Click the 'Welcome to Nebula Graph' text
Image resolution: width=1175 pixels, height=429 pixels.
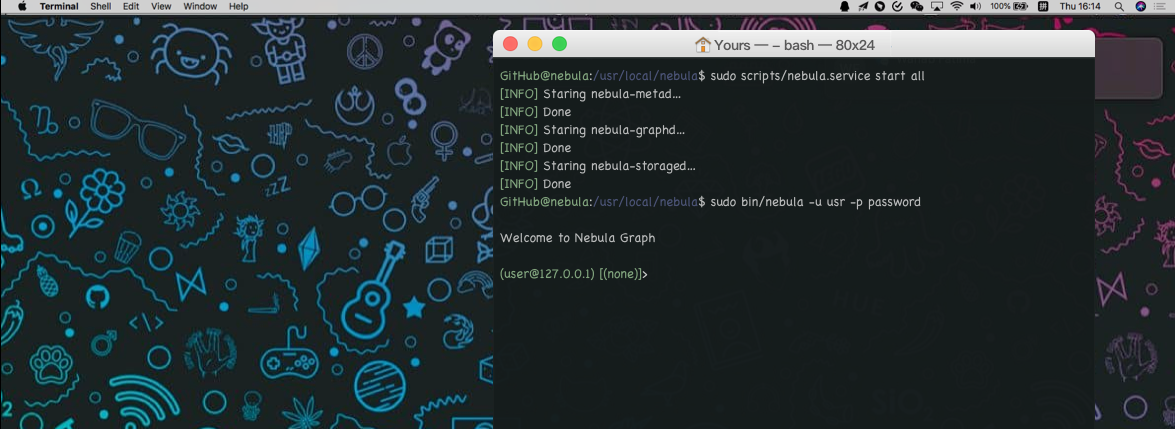pyautogui.click(x=577, y=238)
